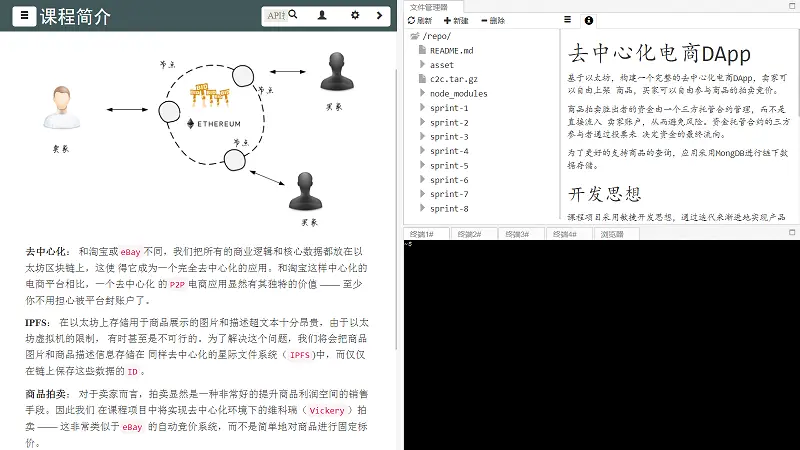Click the sprint-5 folder label
Viewport: 800px width, 450px height.
coord(449,165)
